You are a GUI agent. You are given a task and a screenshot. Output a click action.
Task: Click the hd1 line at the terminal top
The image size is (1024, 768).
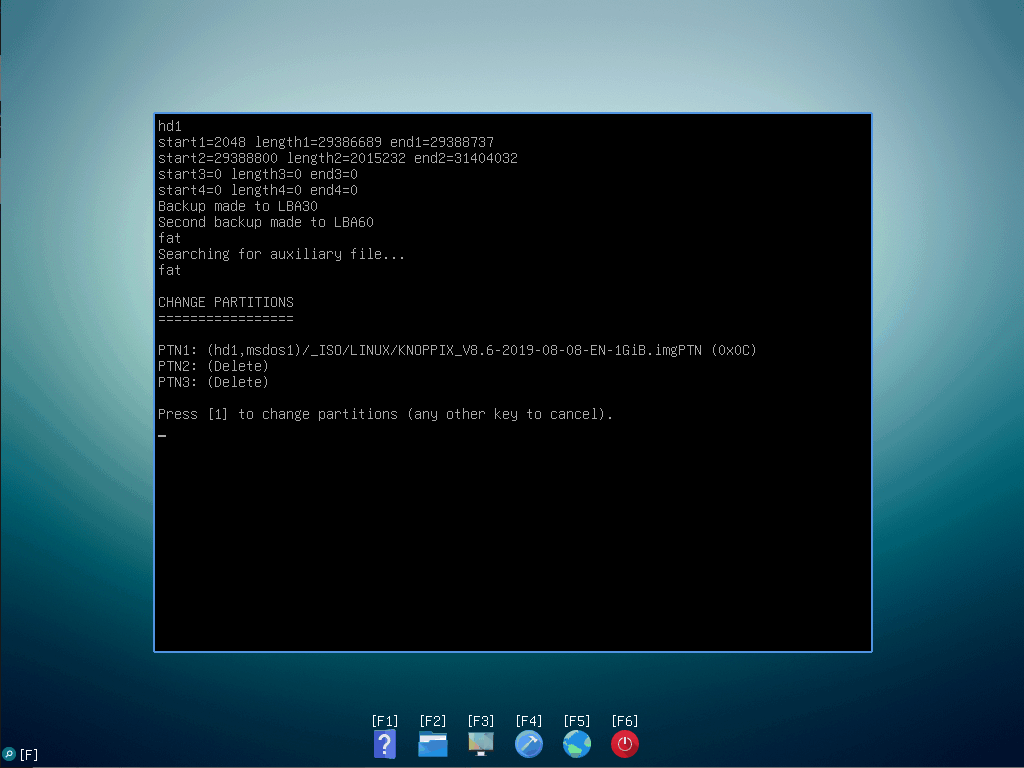click(168, 126)
